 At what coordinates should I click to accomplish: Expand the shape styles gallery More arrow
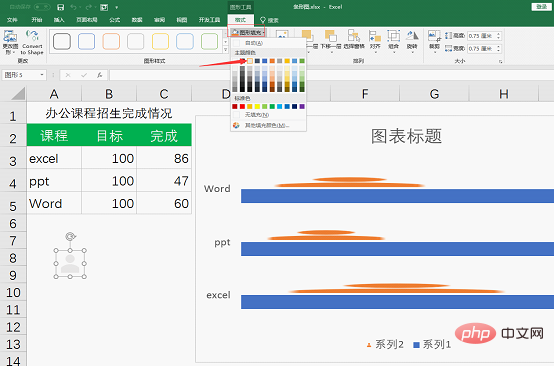(226, 50)
